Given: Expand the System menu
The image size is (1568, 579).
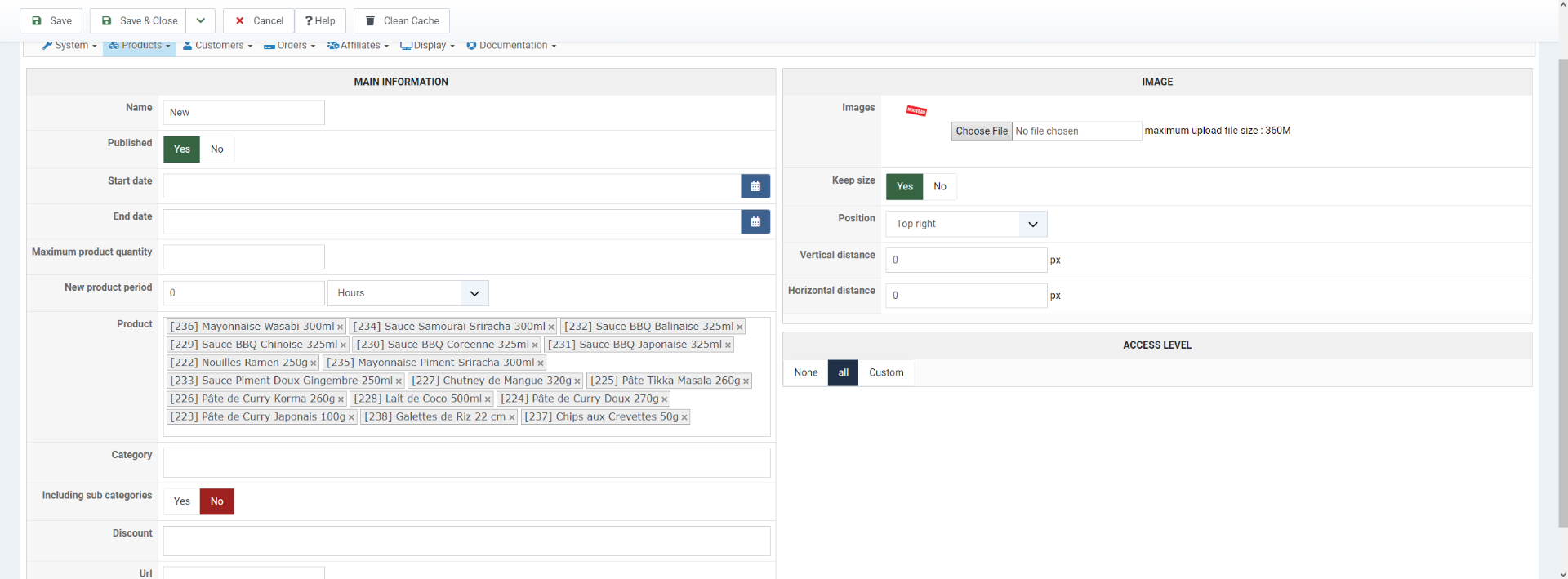Looking at the screenshot, I should 70,46.
